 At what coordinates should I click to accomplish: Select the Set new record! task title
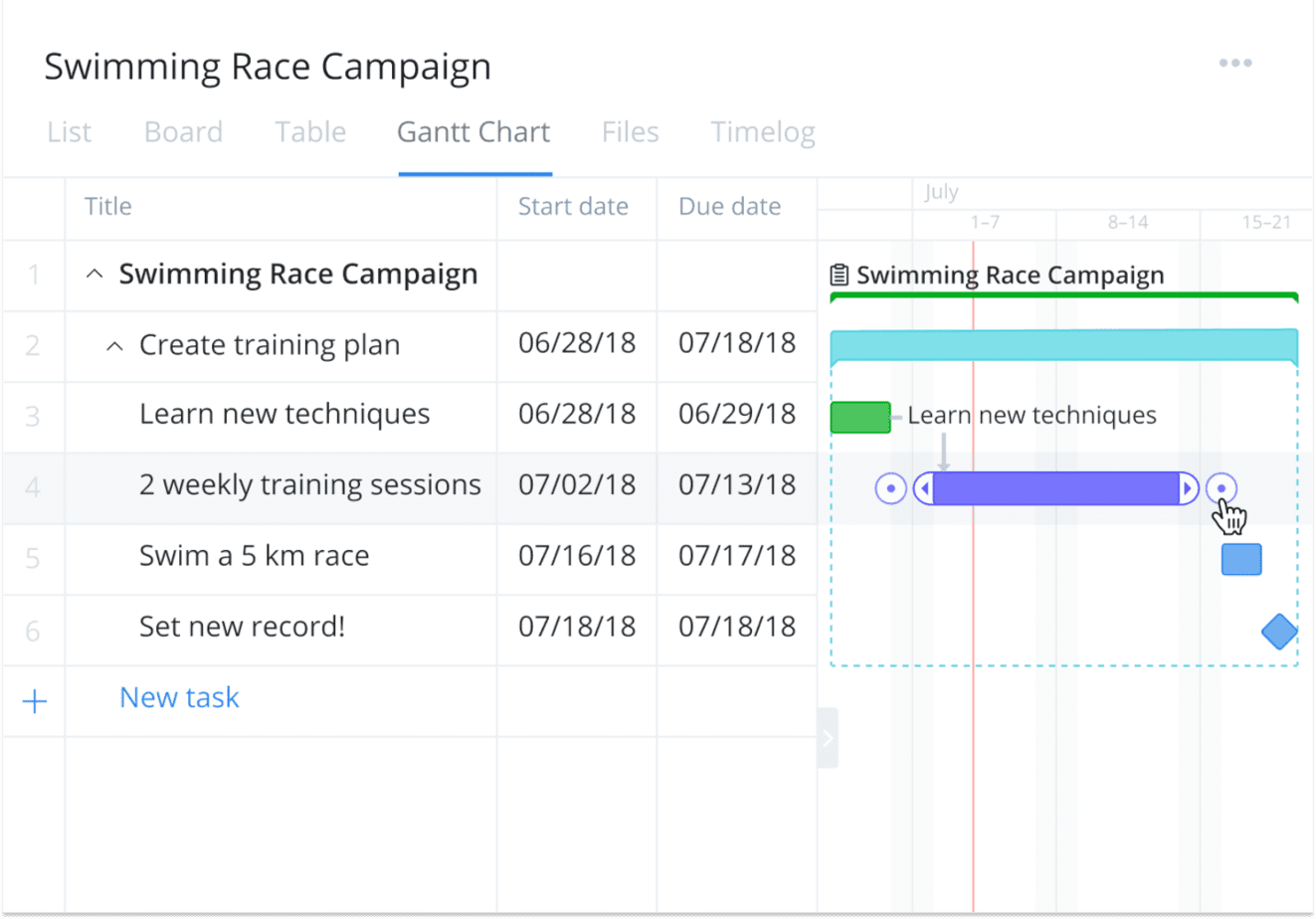(x=243, y=627)
